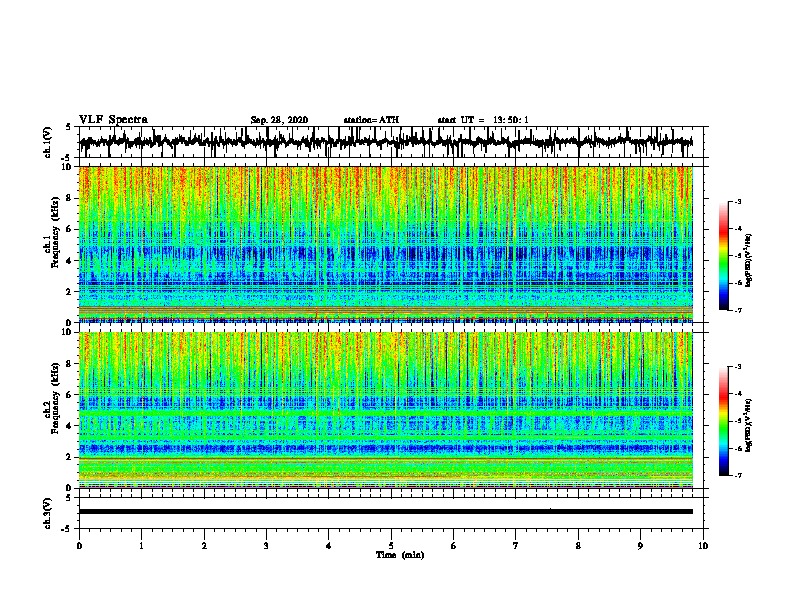Image resolution: width=792 pixels, height=612 pixels.
Task: Click time axis tick label "0"
Action: pos(79,546)
